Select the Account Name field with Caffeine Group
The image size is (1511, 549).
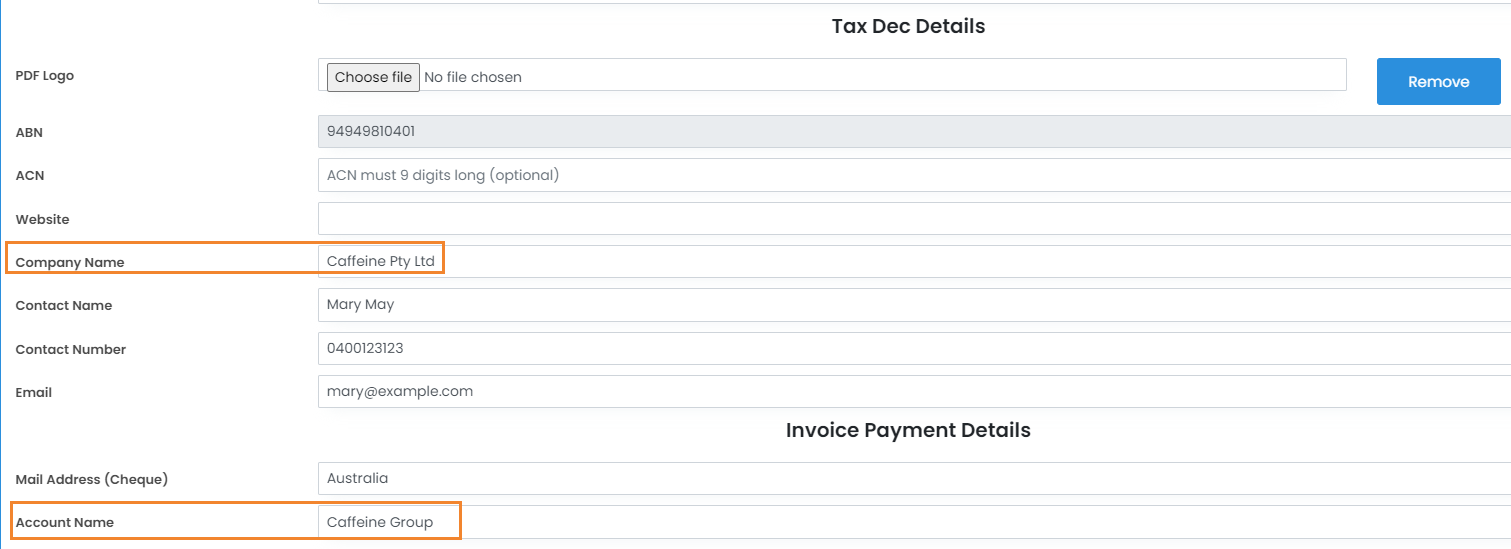point(900,522)
